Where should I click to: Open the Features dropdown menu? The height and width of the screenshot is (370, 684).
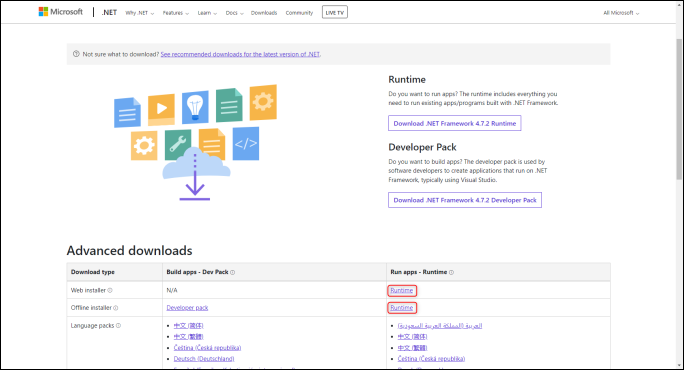click(176, 13)
